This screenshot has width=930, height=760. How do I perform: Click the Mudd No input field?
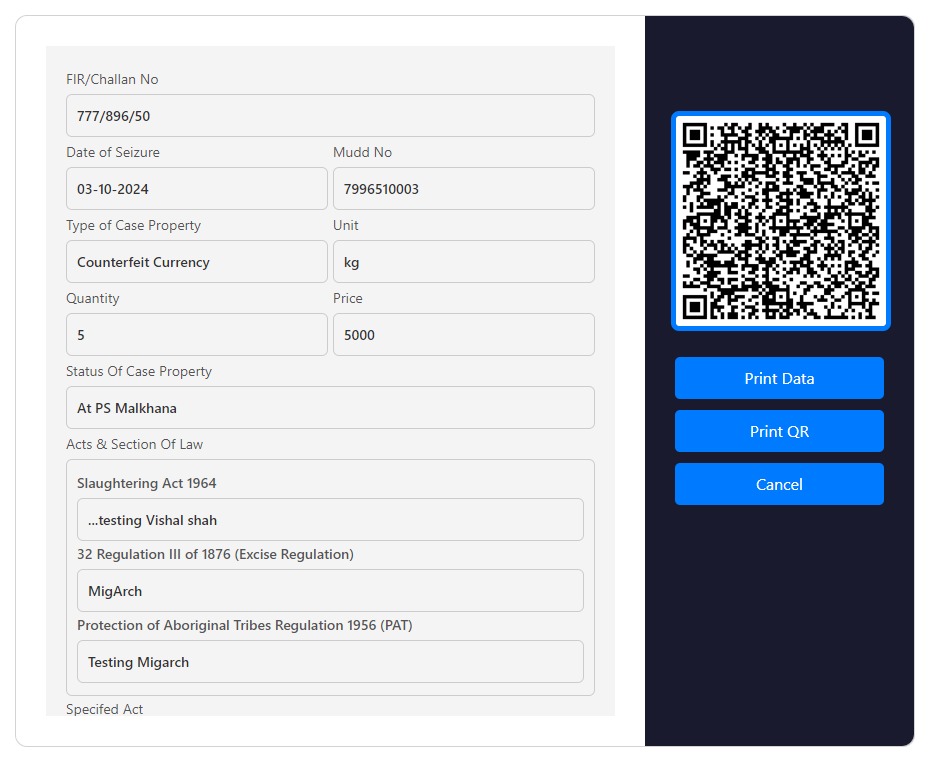click(464, 189)
